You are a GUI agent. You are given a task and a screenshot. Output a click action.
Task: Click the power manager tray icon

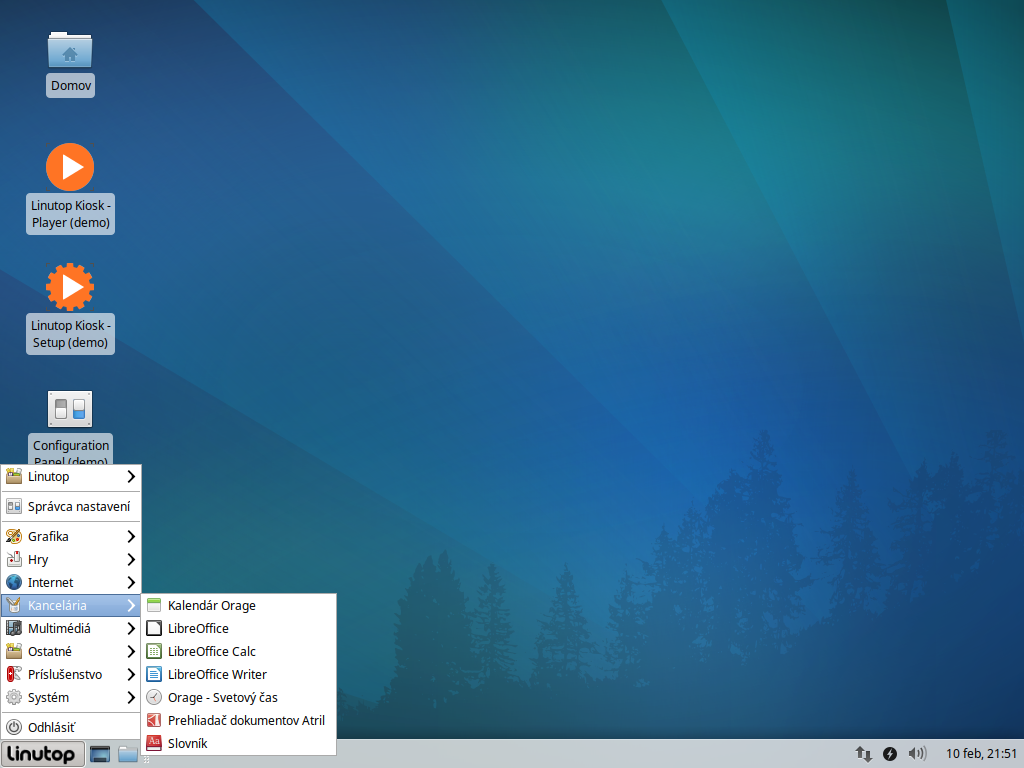[x=889, y=754]
